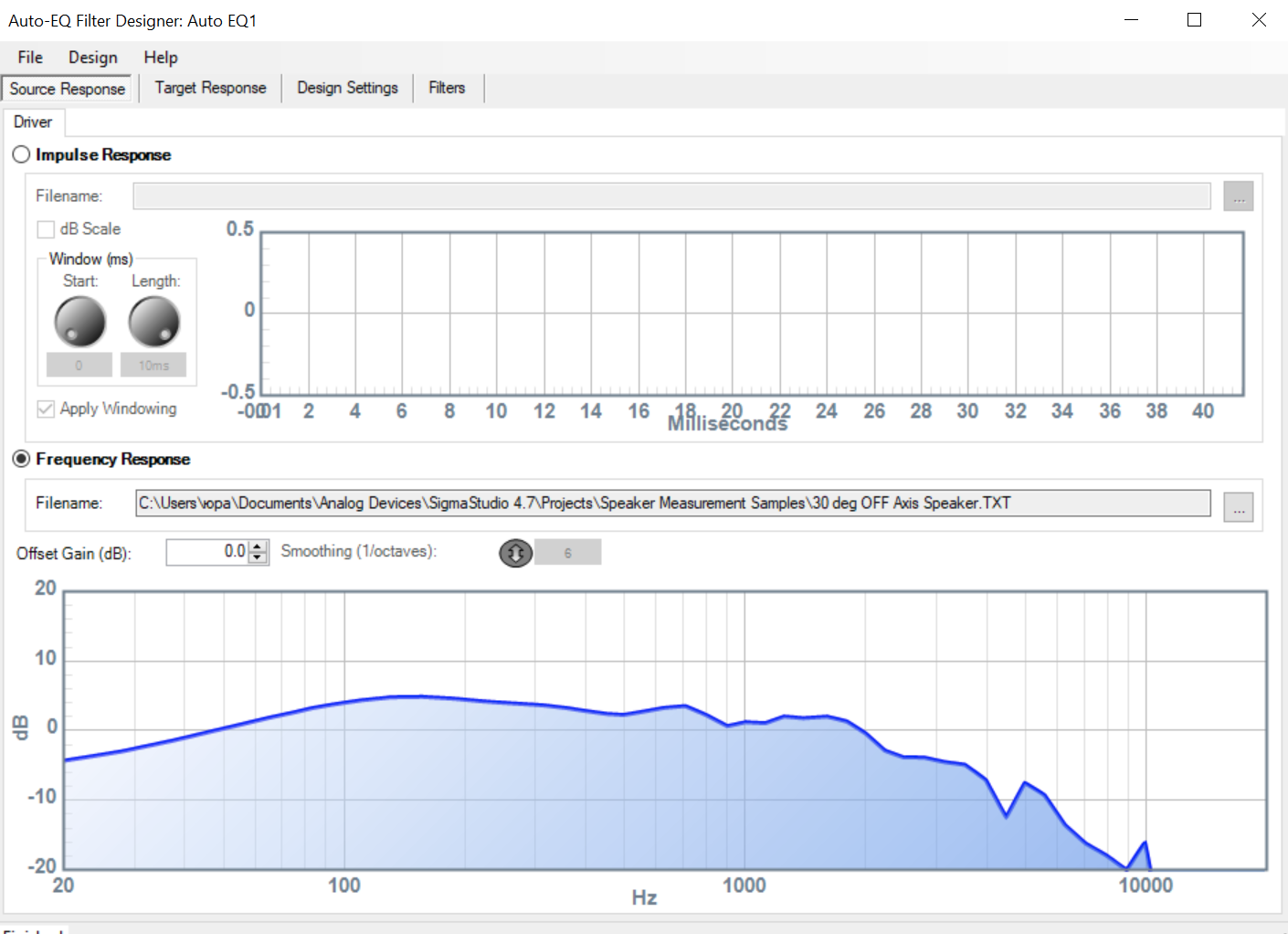
Task: Select the Frequency Response radio button
Action: tap(21, 459)
